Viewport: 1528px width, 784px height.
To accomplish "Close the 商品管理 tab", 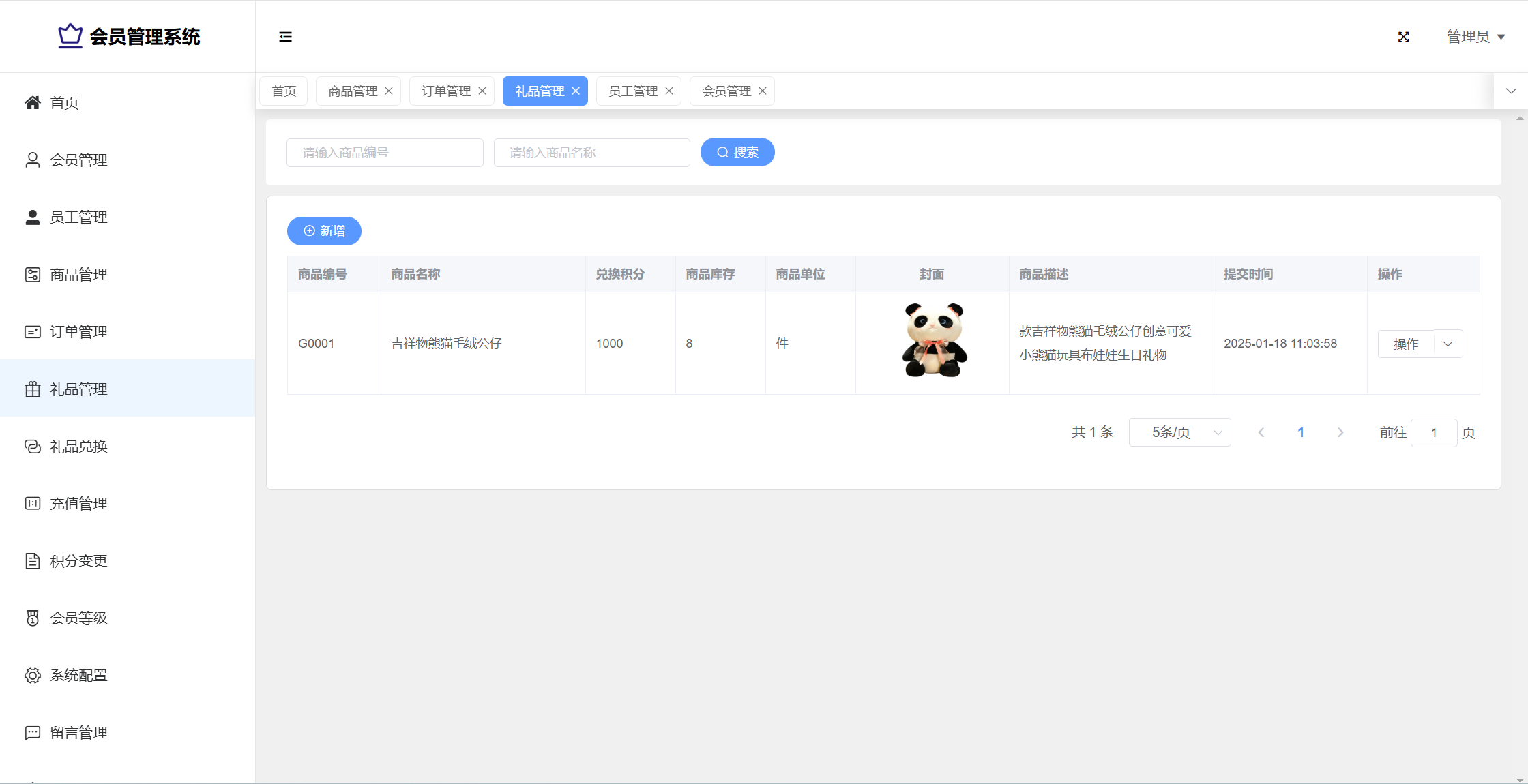I will 389,91.
